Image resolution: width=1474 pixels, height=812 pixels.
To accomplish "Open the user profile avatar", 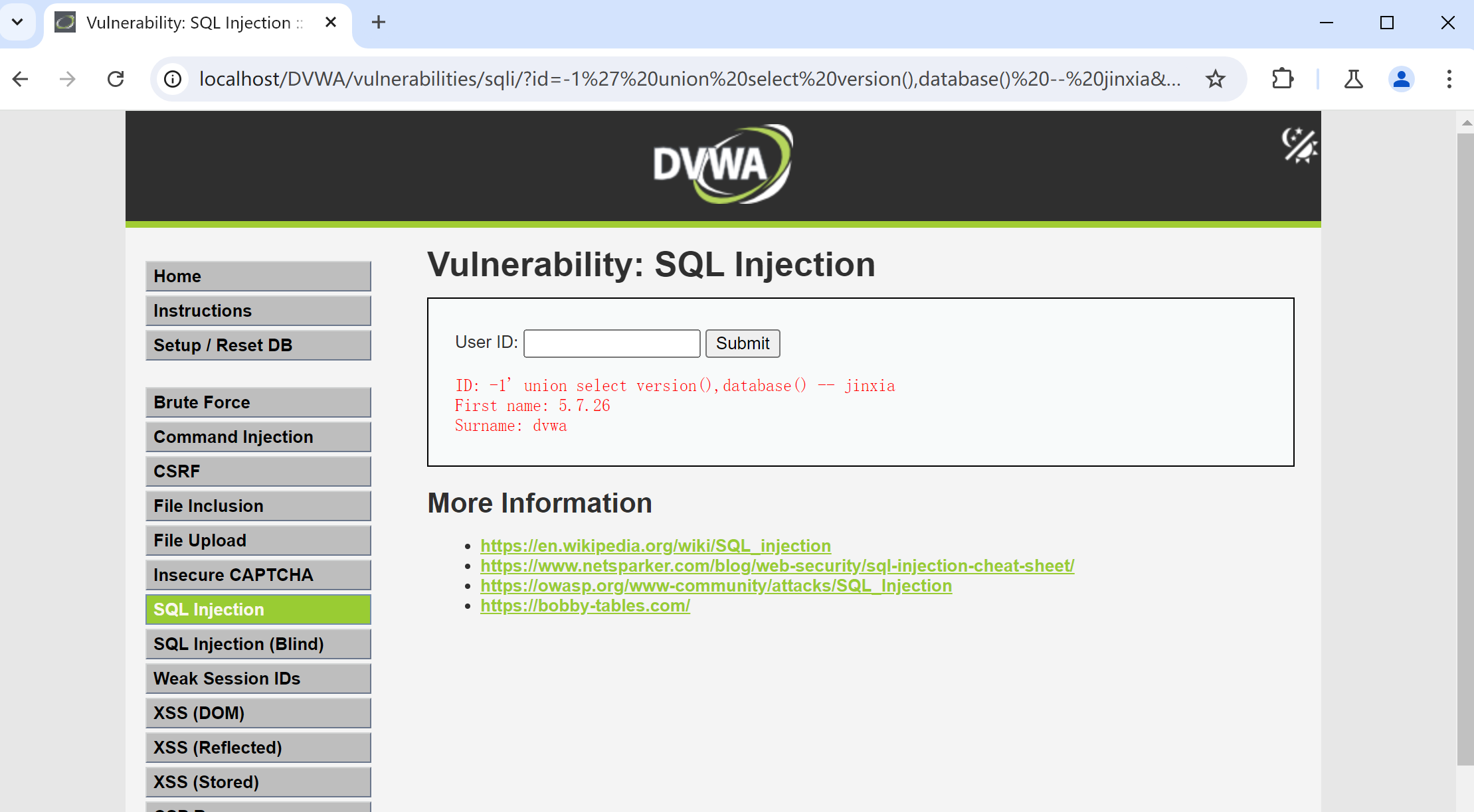I will pos(1401,79).
